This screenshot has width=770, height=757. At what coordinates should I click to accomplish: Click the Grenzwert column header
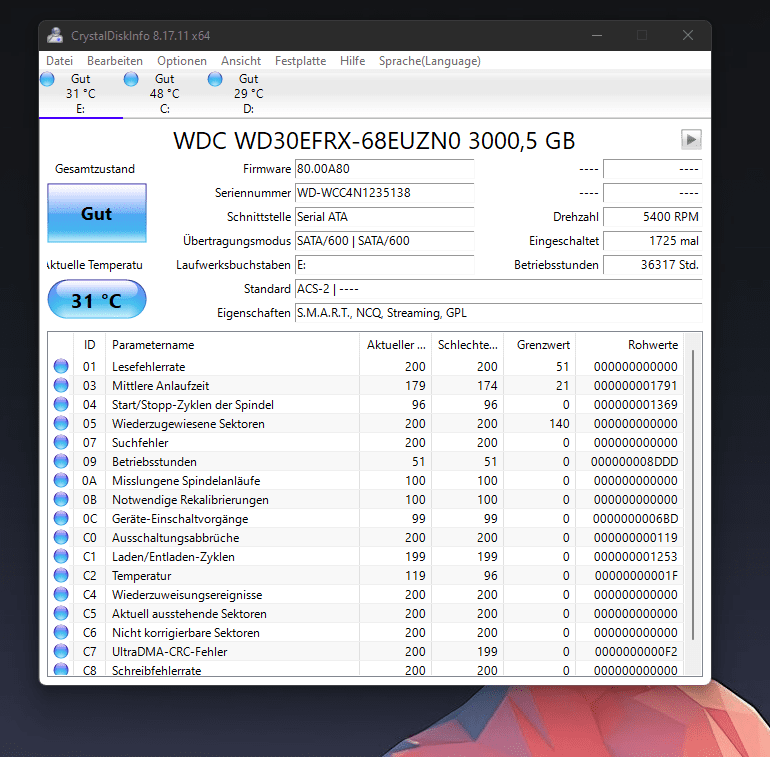(x=540, y=345)
